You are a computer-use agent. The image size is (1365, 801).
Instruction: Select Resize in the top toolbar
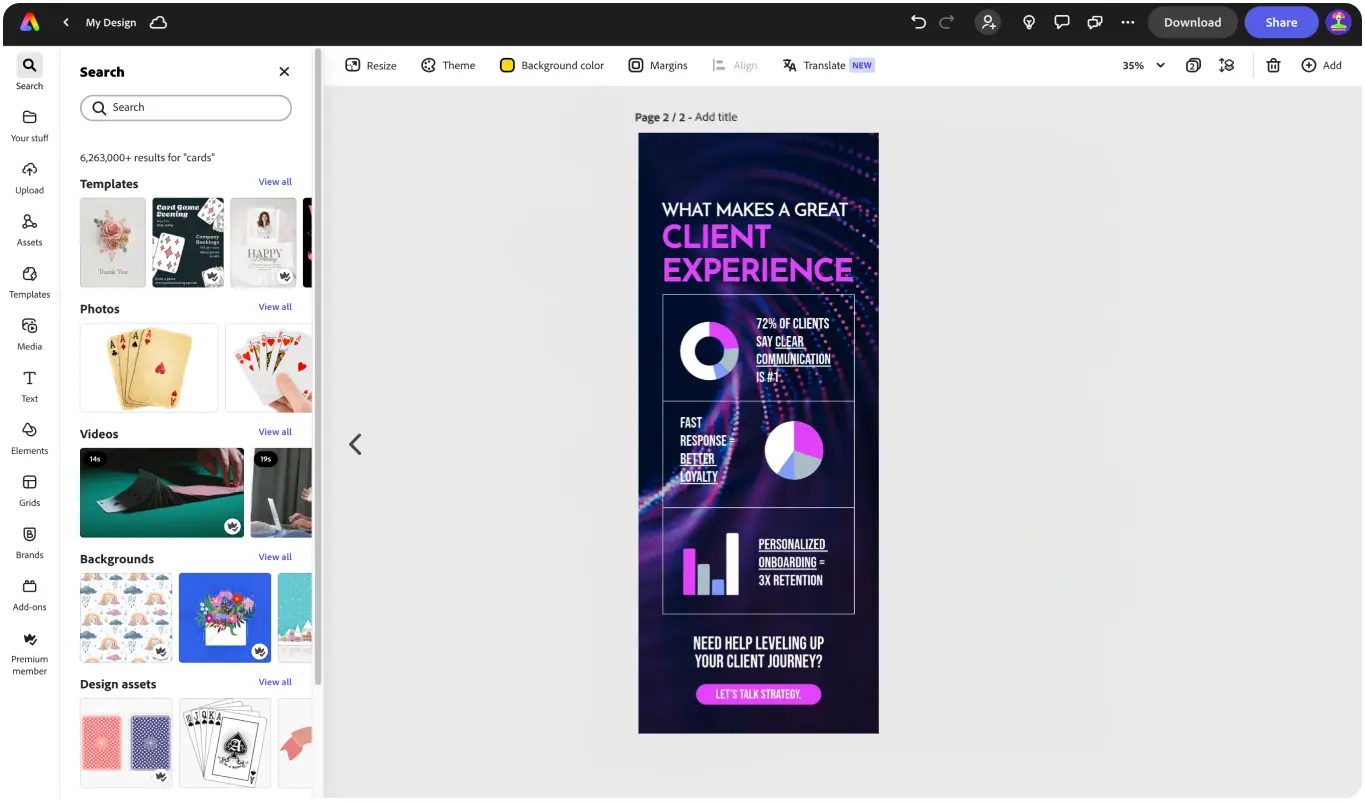371,65
